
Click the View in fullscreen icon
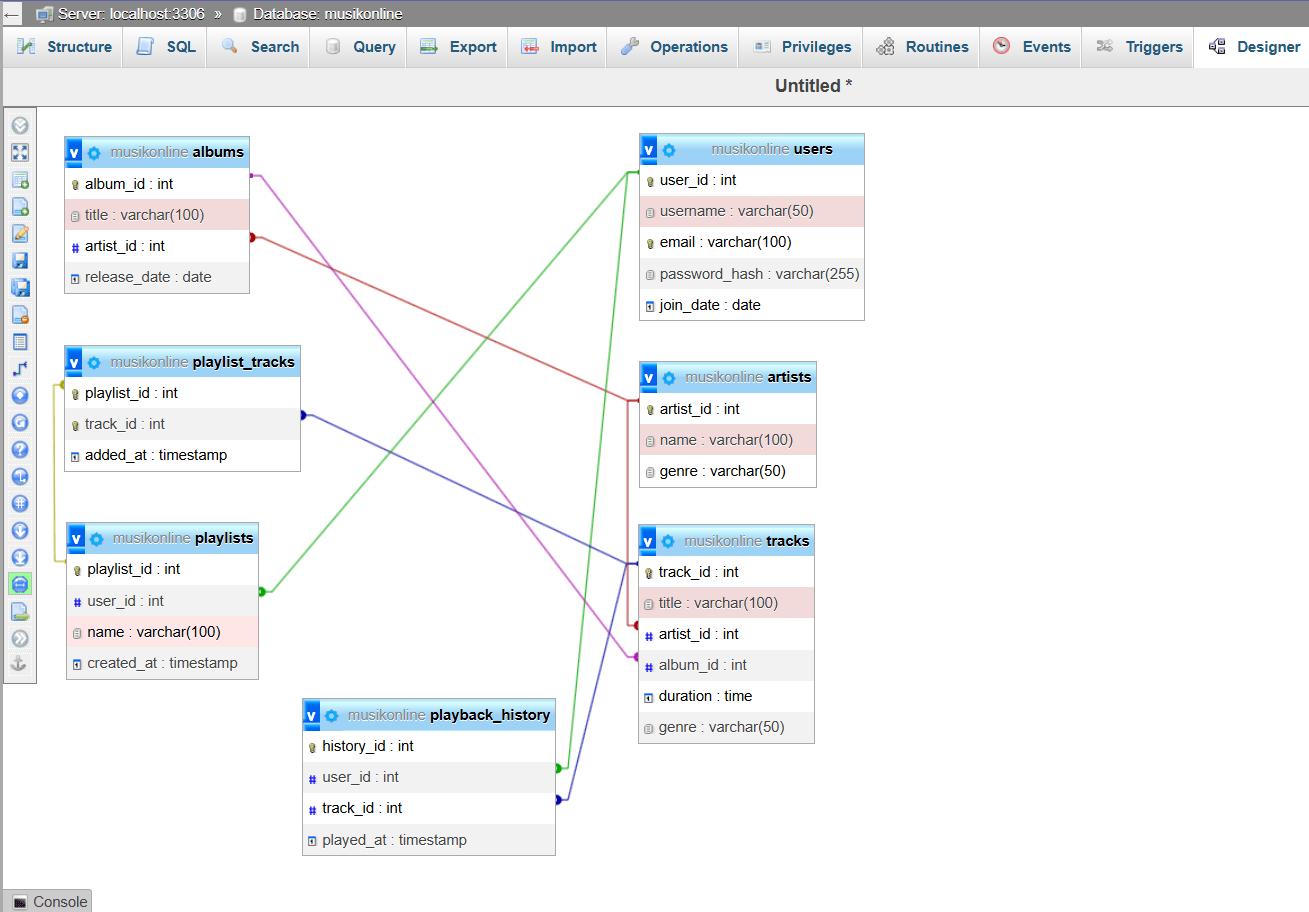(20, 153)
